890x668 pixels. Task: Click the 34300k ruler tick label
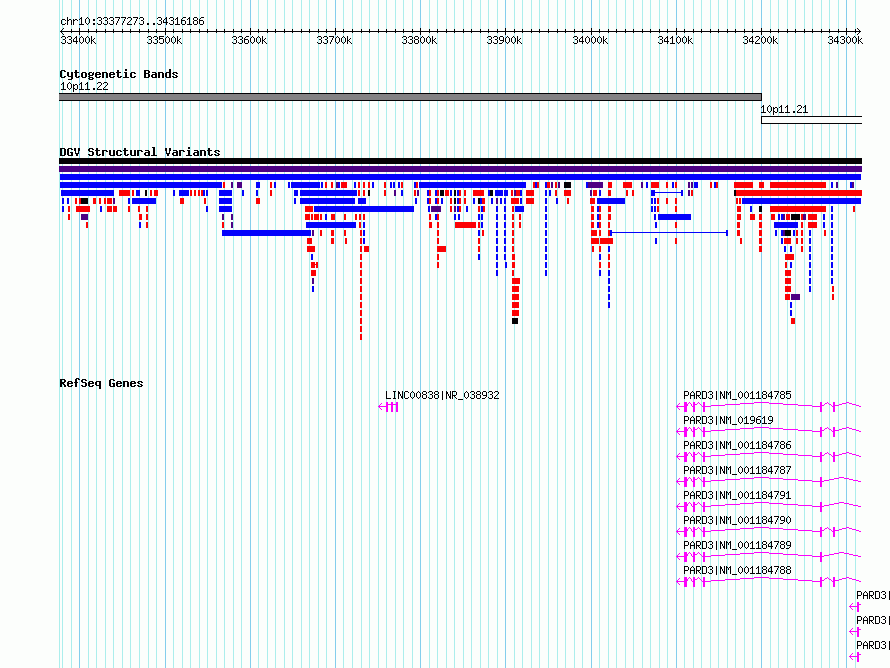pos(845,40)
